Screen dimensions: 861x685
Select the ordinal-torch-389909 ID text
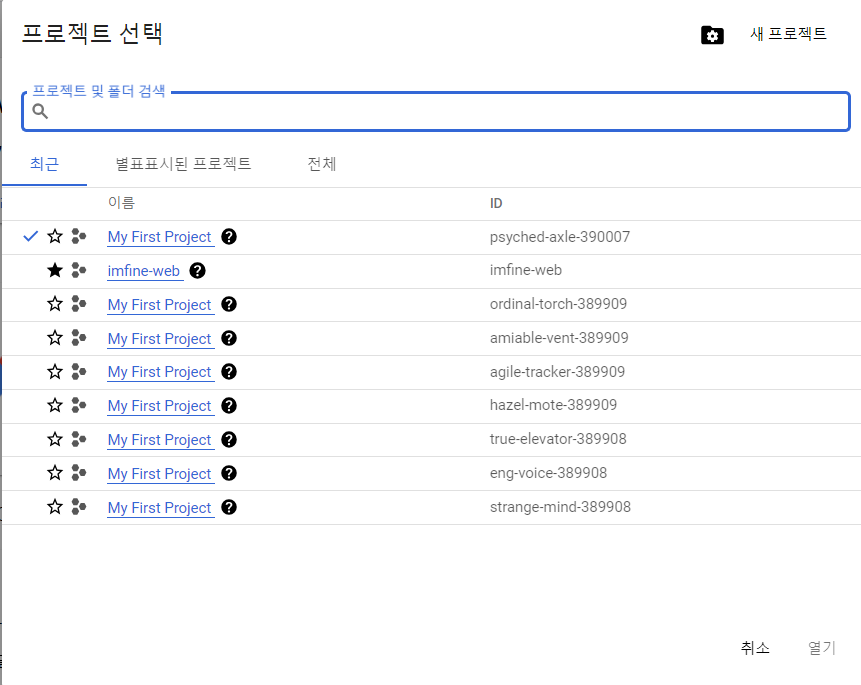pyautogui.click(x=558, y=304)
